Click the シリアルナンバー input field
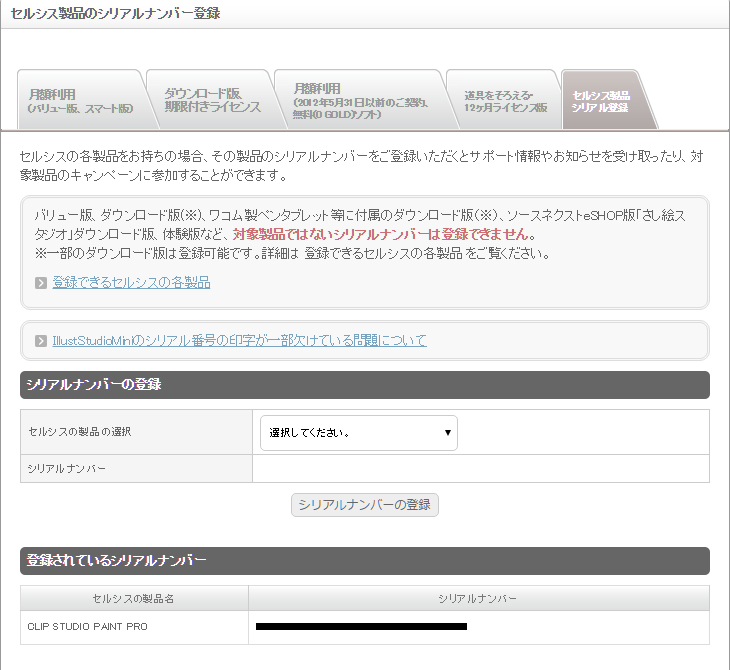Screen dimensions: 730x670 coord(480,469)
